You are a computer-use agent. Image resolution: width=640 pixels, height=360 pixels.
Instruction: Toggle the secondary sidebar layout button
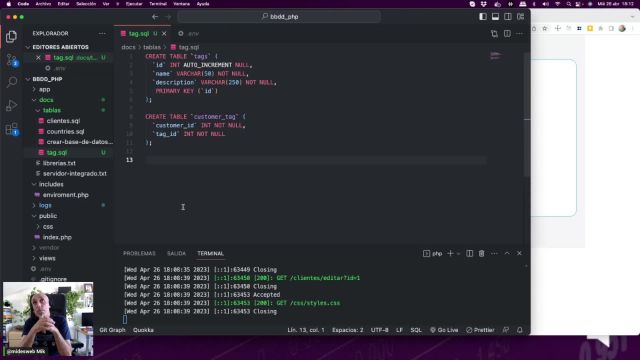point(508,16)
